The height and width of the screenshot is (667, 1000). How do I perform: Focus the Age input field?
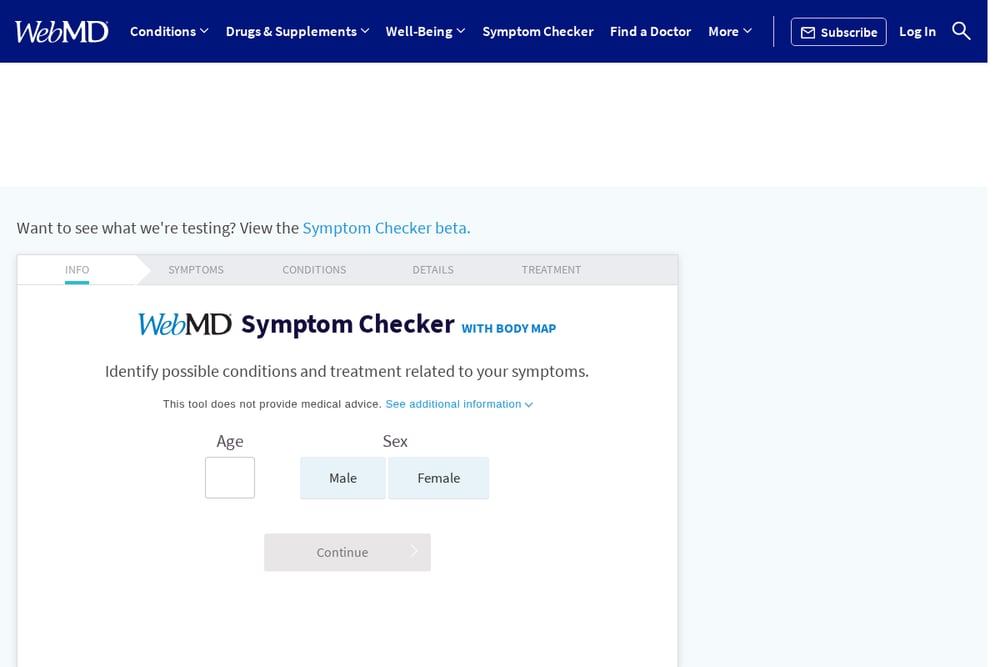pyautogui.click(x=230, y=478)
